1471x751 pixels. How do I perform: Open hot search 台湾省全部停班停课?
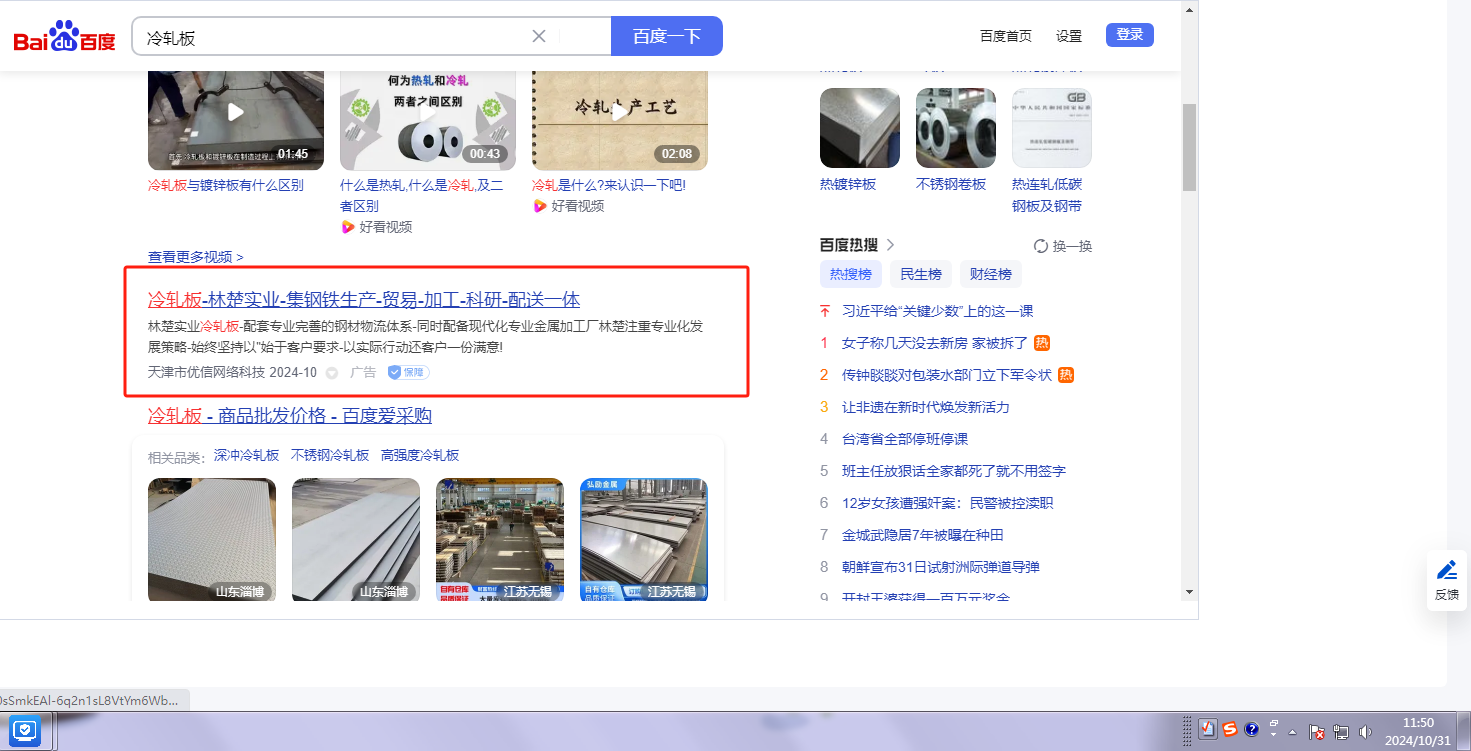[x=905, y=439]
